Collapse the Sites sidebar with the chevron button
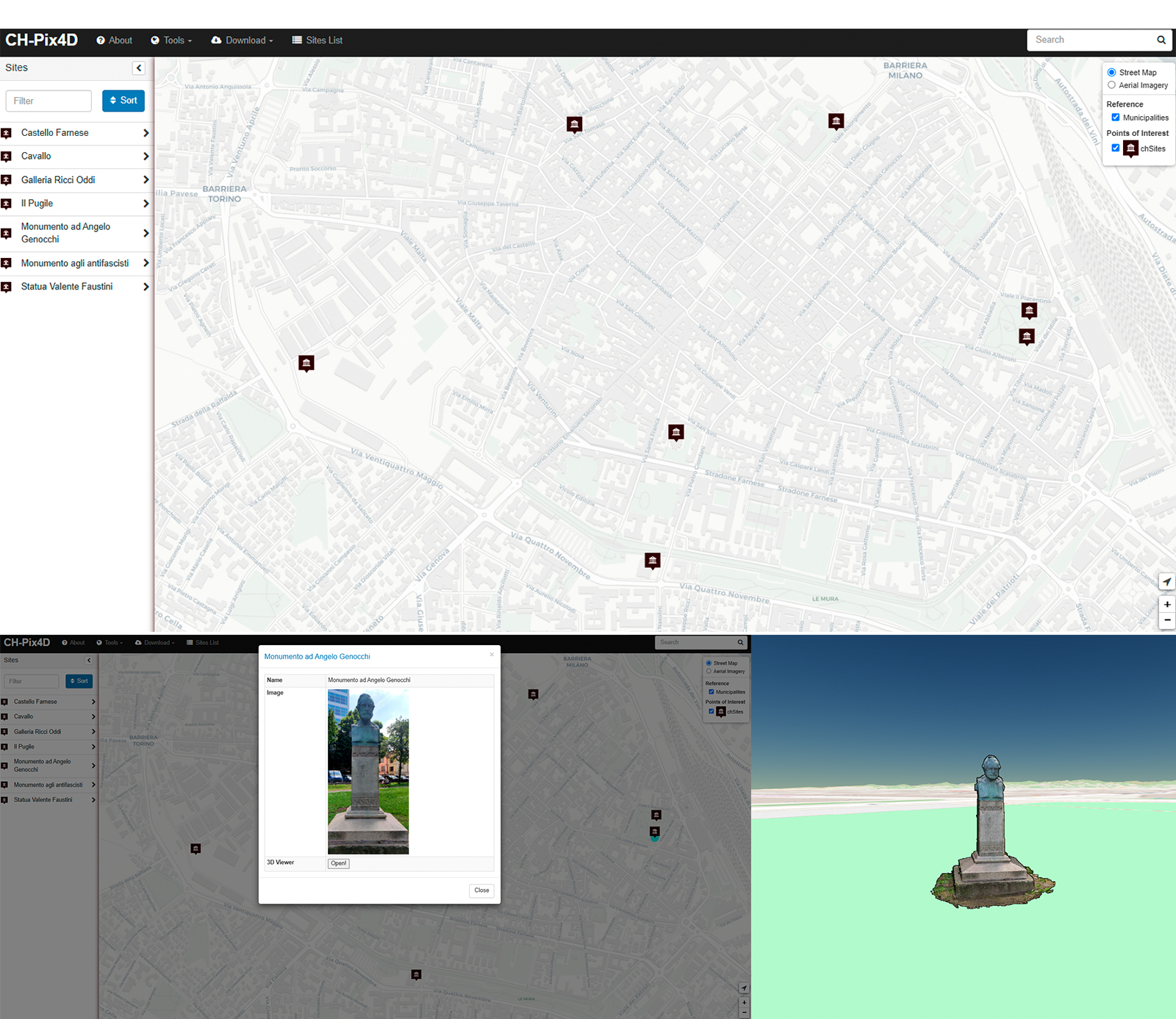 (x=139, y=68)
